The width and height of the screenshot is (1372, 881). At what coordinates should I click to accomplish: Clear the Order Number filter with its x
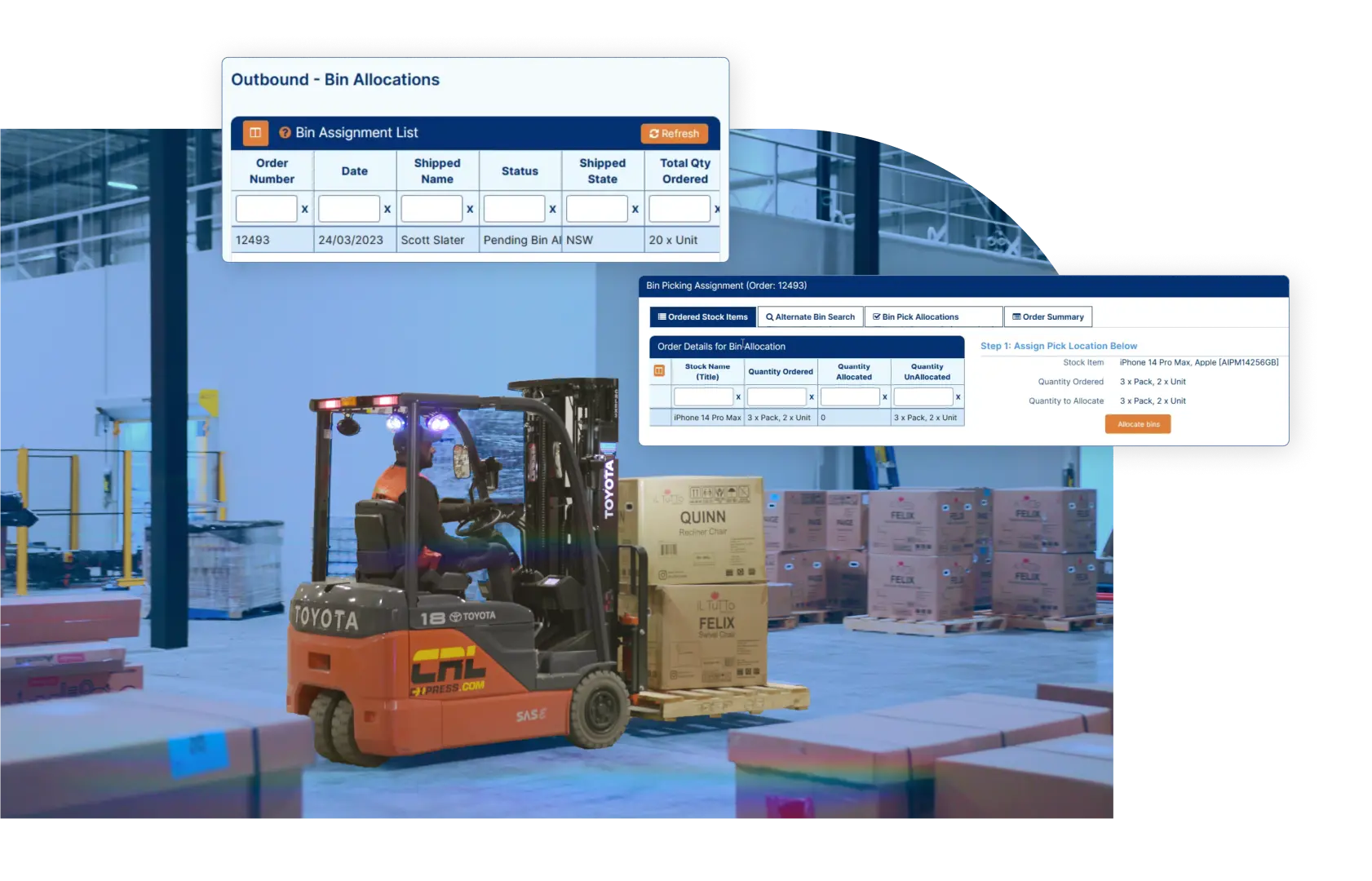304,210
